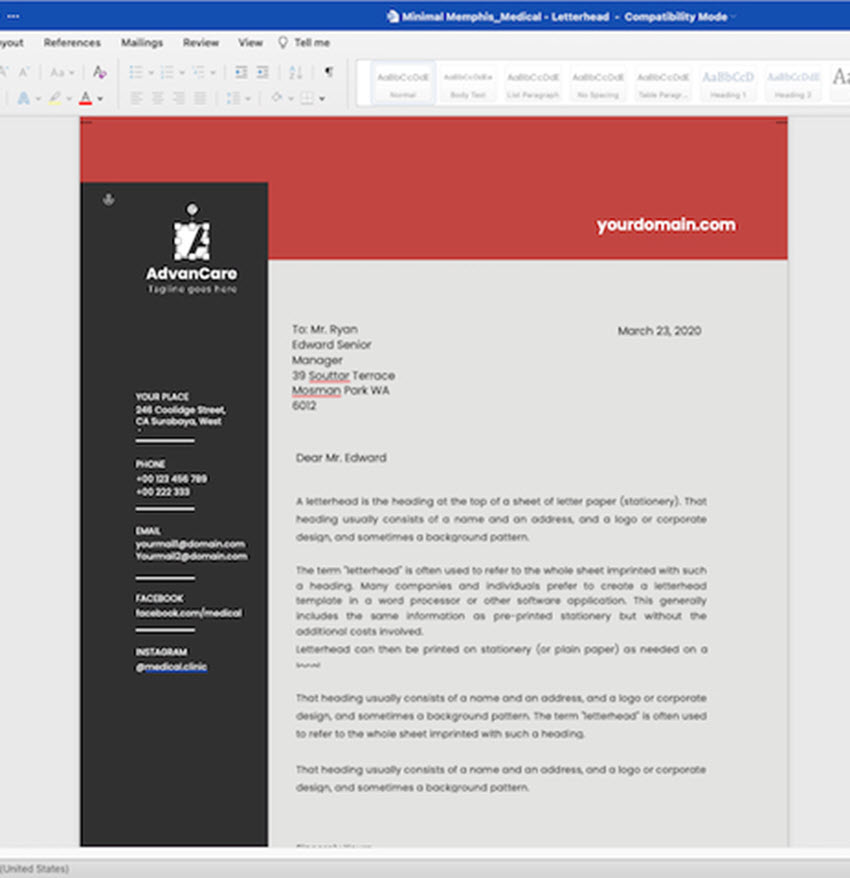
Task: Open the References tab
Action: [72, 43]
